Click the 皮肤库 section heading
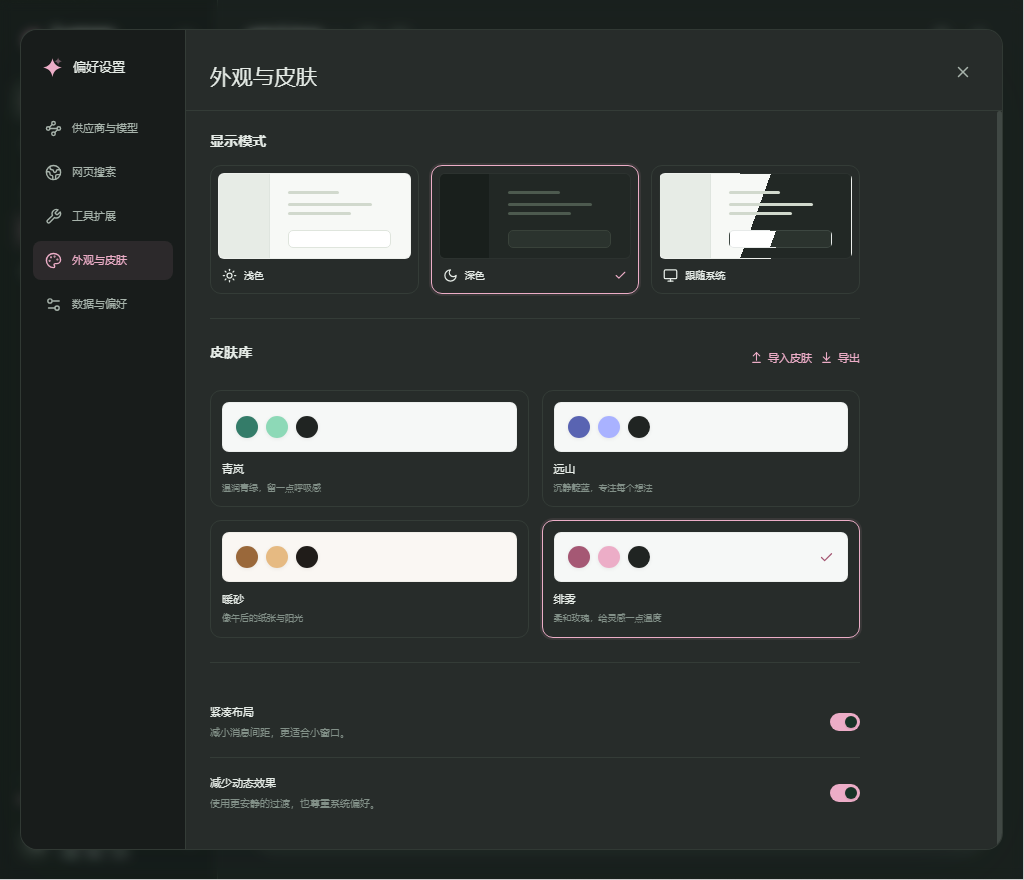 tap(231, 353)
